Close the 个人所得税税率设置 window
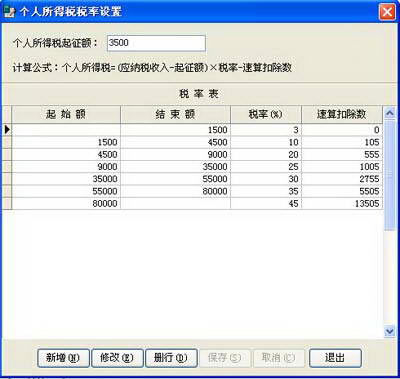Viewport: 400px width, 379px height. click(x=387, y=12)
